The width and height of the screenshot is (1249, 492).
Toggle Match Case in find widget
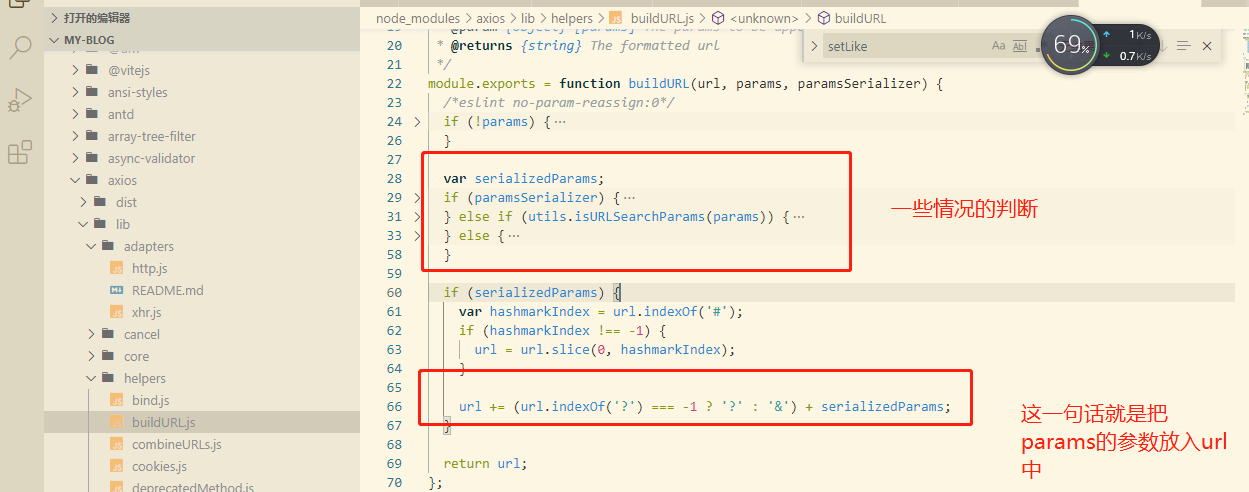[x=998, y=46]
